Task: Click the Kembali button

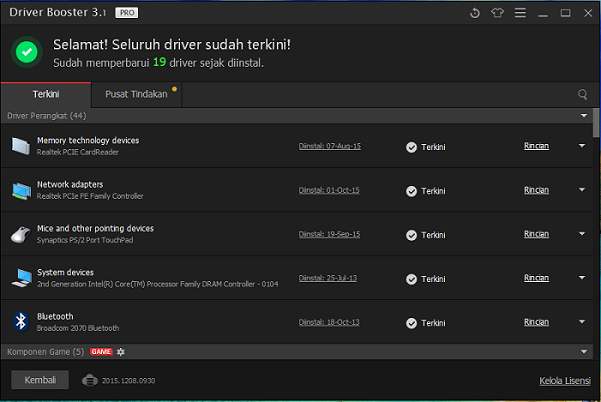Action: pyautogui.click(x=40, y=380)
